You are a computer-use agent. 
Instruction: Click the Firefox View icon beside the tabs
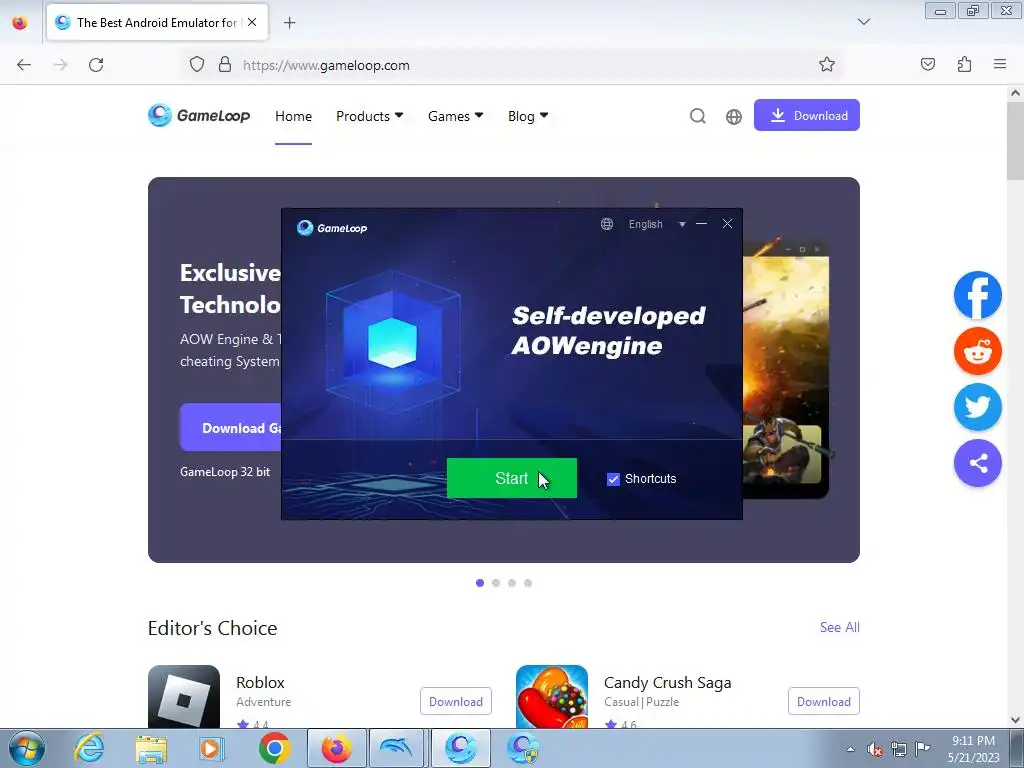tap(20, 23)
